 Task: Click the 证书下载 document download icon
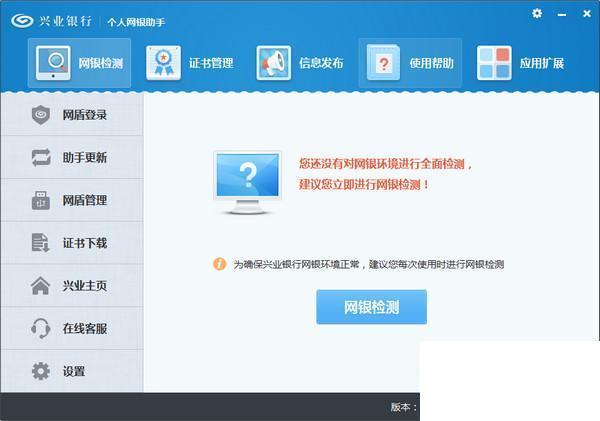point(41,243)
